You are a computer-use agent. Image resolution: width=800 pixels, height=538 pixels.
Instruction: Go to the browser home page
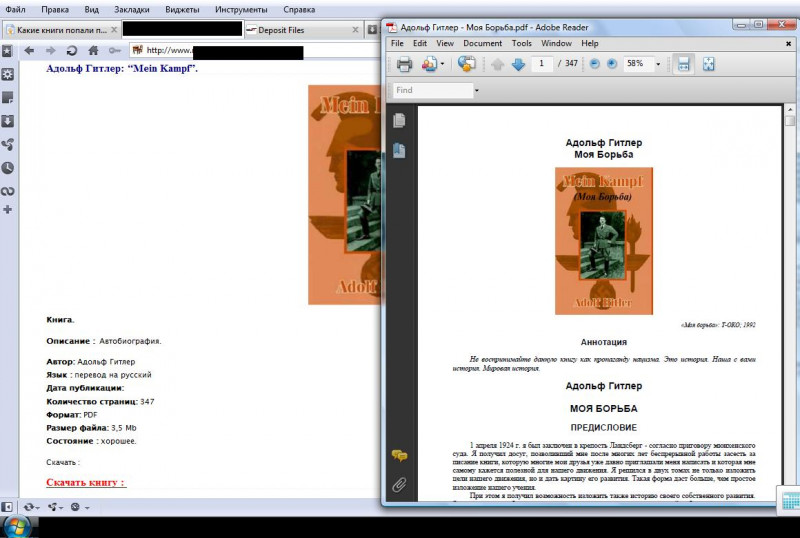(x=93, y=50)
